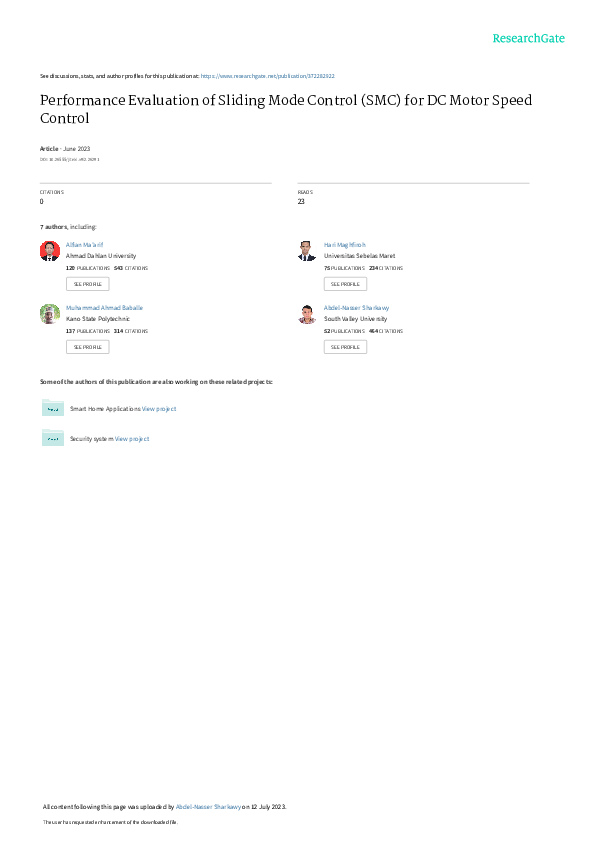Click Hari Maghfiroh's profile photo
Viewport: 595px width, 841px height.
[x=307, y=251]
